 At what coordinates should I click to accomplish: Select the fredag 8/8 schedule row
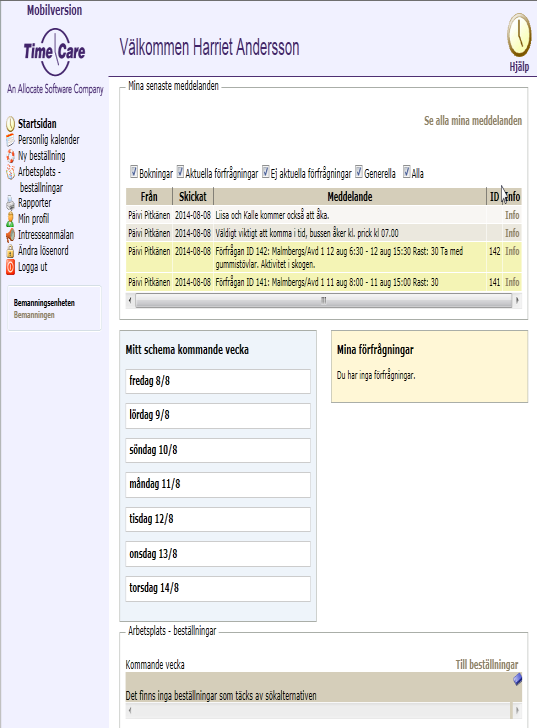point(218,381)
